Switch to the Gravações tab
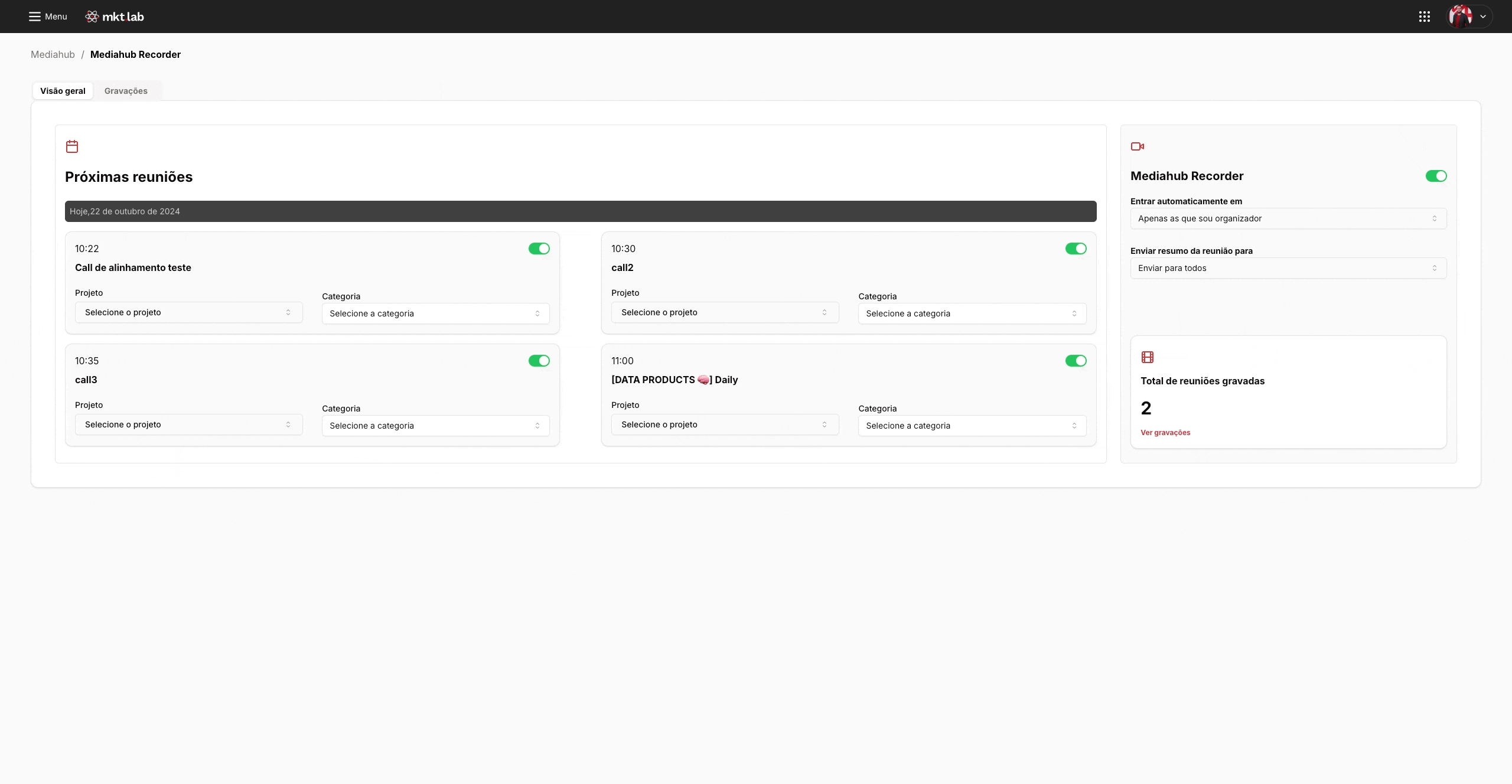Viewport: 1512px width, 784px height. (x=126, y=90)
